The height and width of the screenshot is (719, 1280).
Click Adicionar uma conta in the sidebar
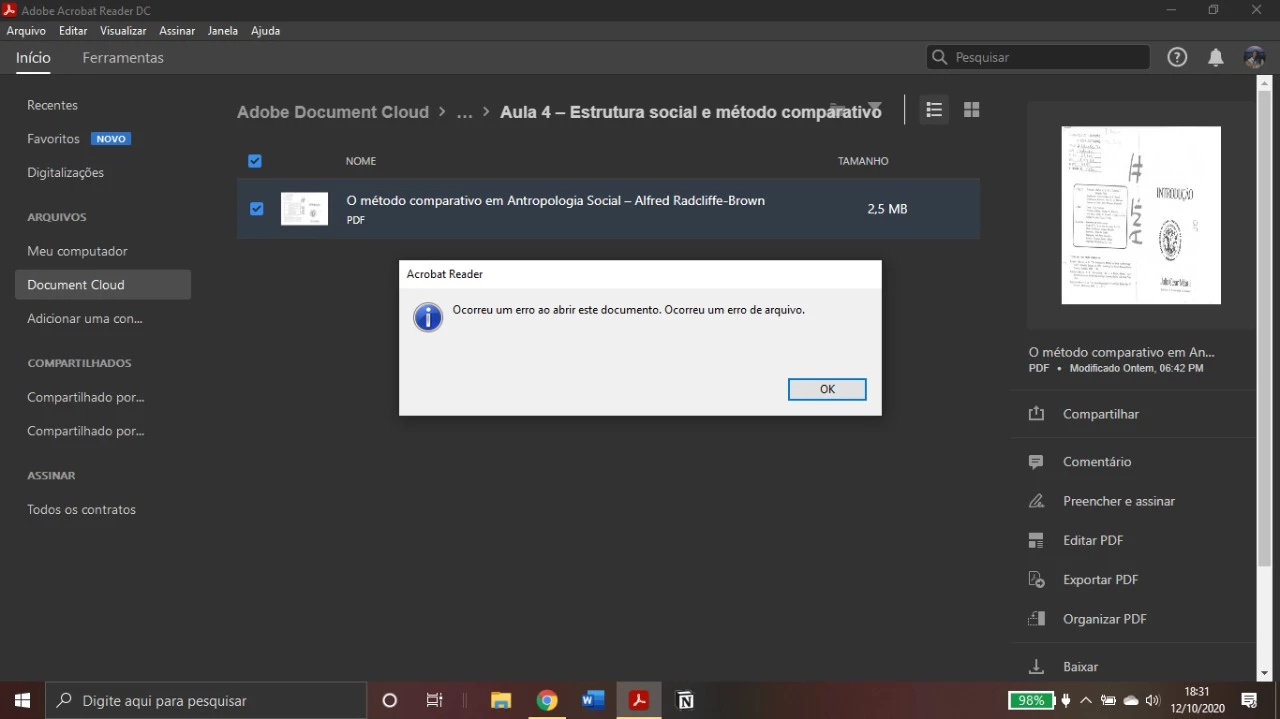point(85,319)
